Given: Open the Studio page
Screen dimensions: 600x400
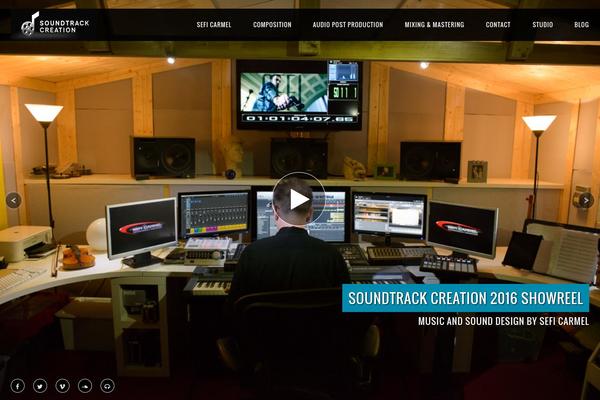Looking at the screenshot, I should [x=543, y=25].
